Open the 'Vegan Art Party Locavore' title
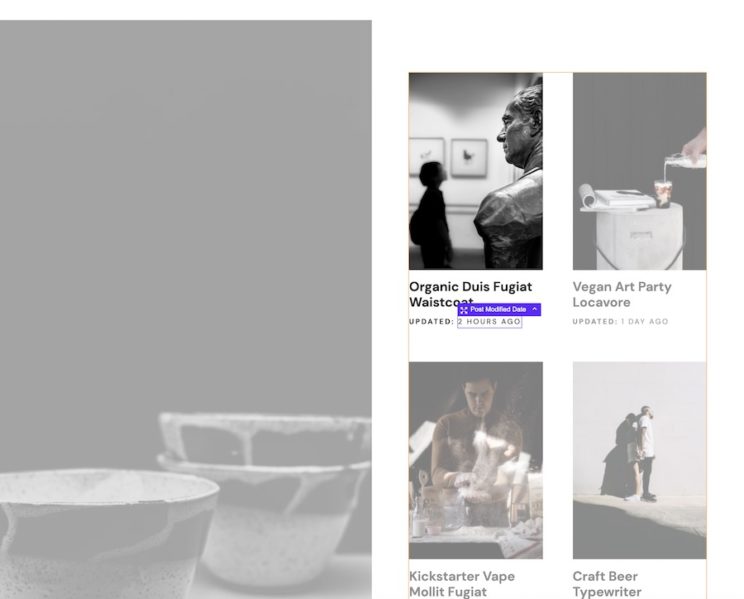744x599 pixels. click(622, 294)
